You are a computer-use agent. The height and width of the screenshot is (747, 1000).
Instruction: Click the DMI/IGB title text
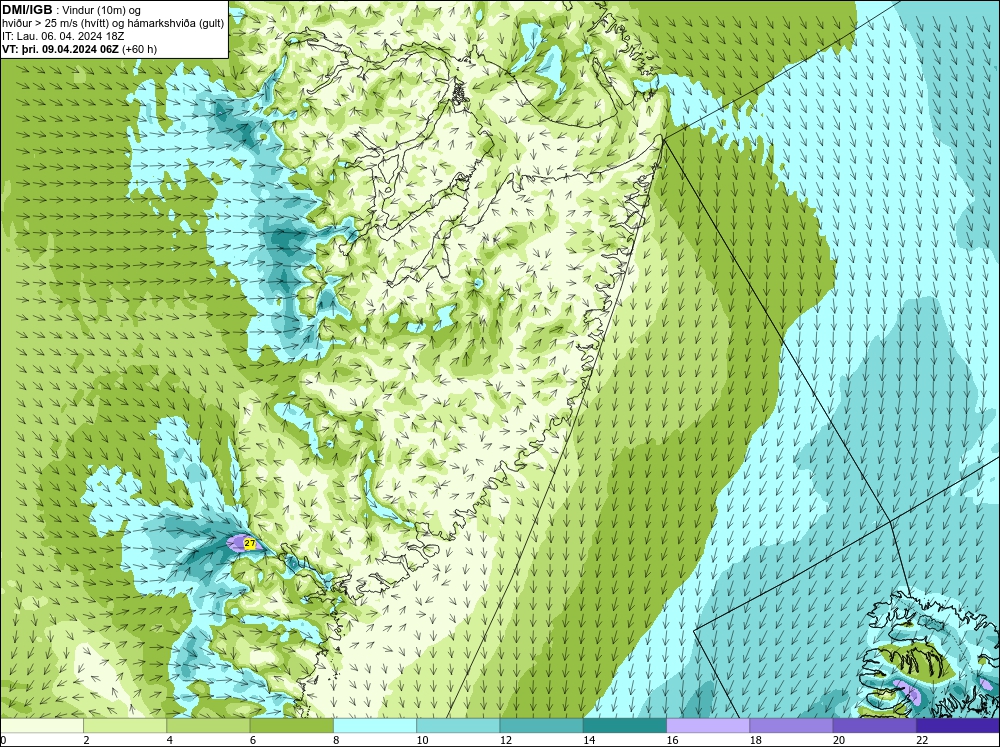(27, 10)
